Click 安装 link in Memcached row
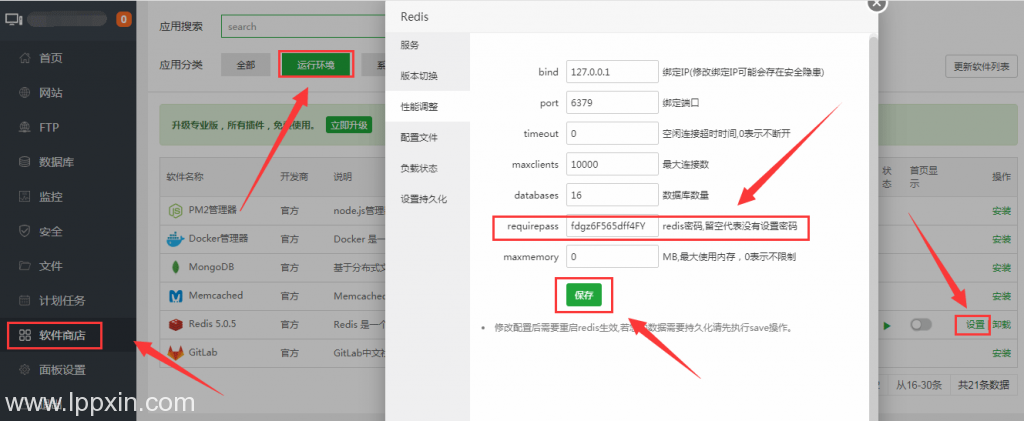This screenshot has height=421, width=1024. pyautogui.click(x=1001, y=296)
